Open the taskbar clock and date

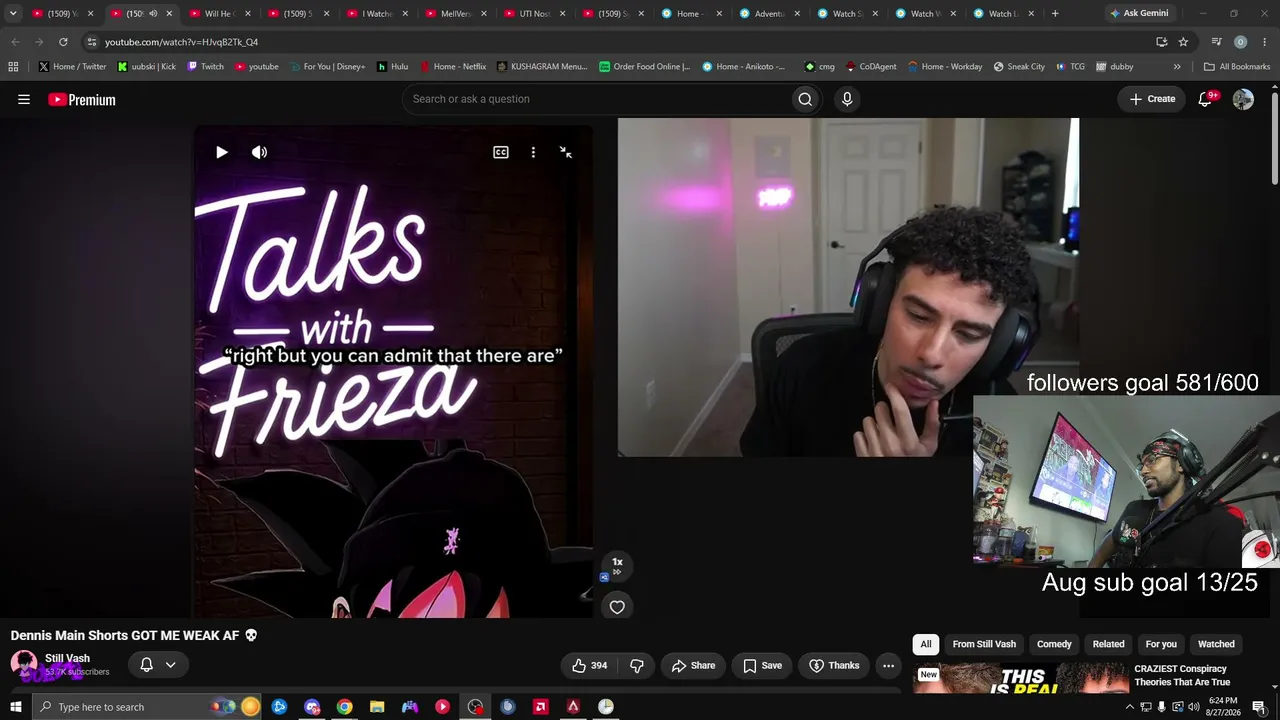point(1223,707)
